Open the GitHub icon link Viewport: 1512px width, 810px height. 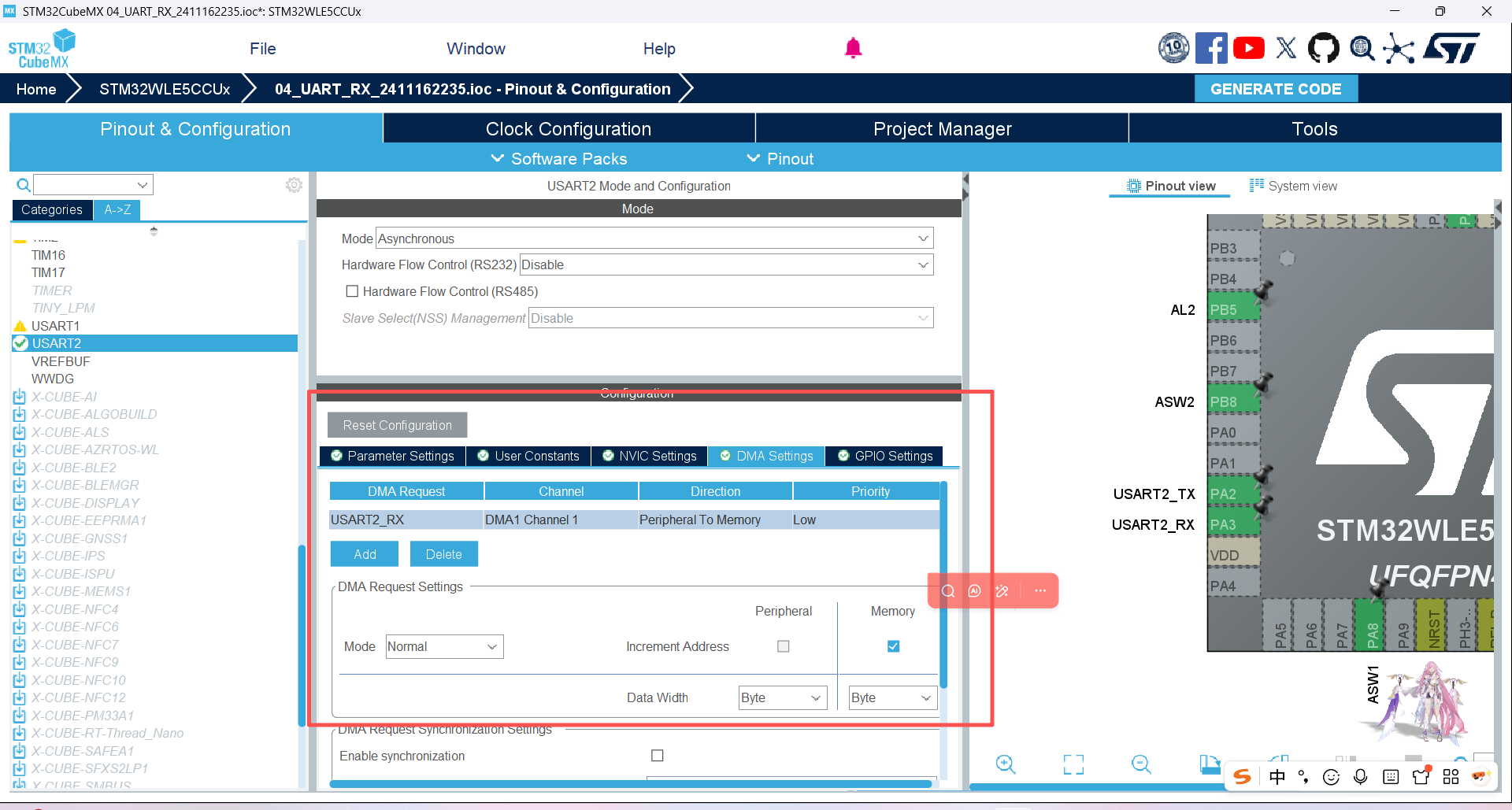tap(1323, 48)
